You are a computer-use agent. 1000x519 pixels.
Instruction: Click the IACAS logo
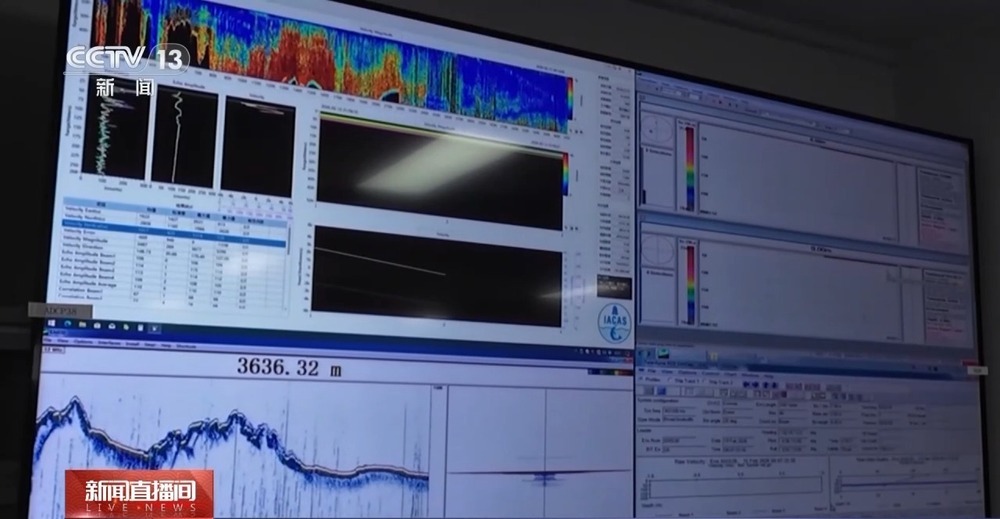(614, 321)
